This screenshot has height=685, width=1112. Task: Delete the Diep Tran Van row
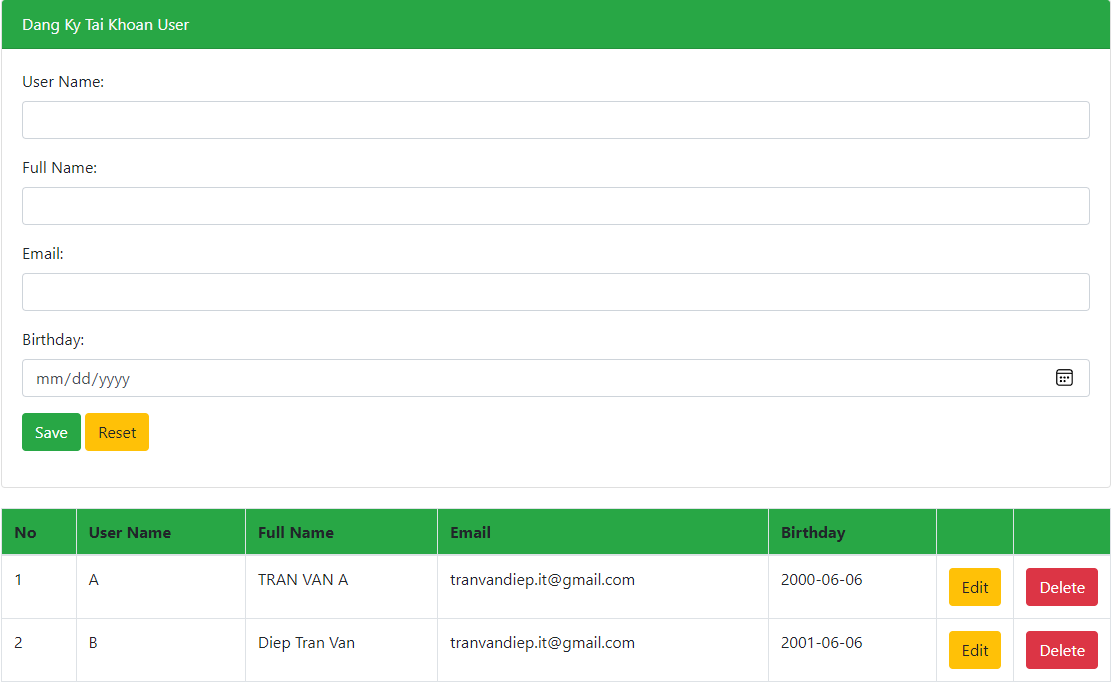point(1061,650)
